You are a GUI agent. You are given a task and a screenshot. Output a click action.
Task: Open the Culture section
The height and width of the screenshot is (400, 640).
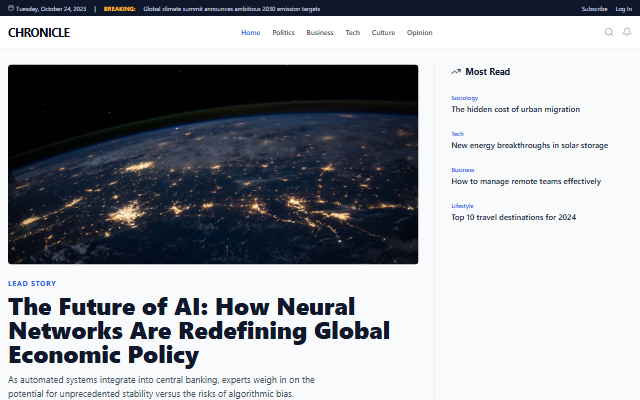[383, 33]
